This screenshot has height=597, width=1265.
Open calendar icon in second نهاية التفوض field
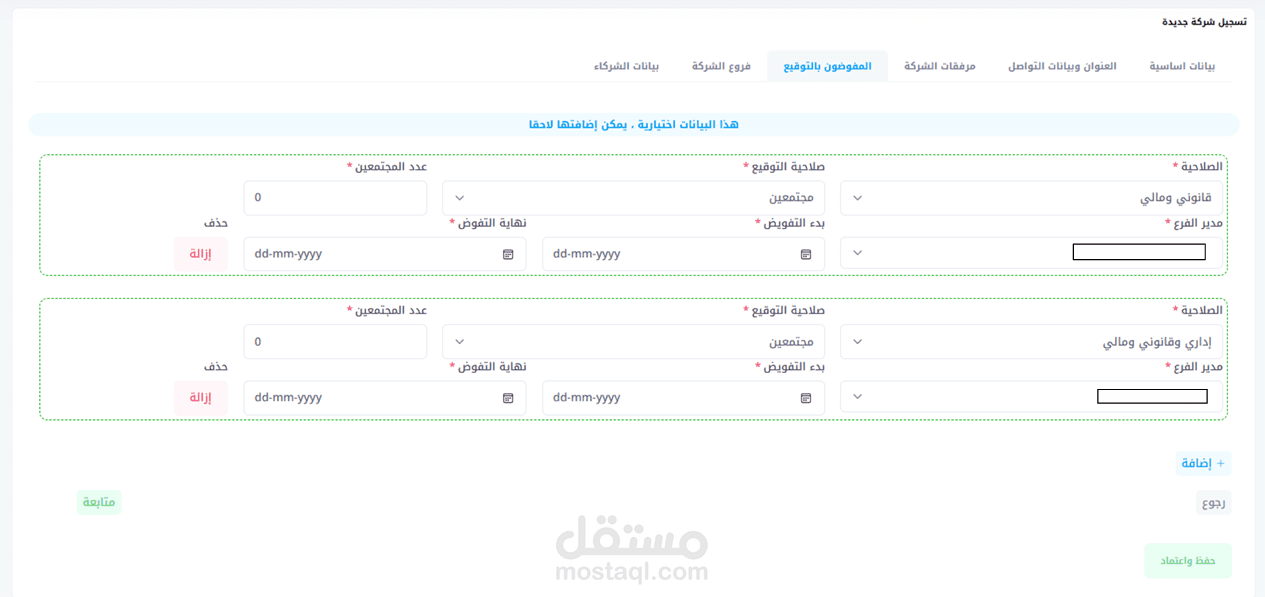coord(508,398)
